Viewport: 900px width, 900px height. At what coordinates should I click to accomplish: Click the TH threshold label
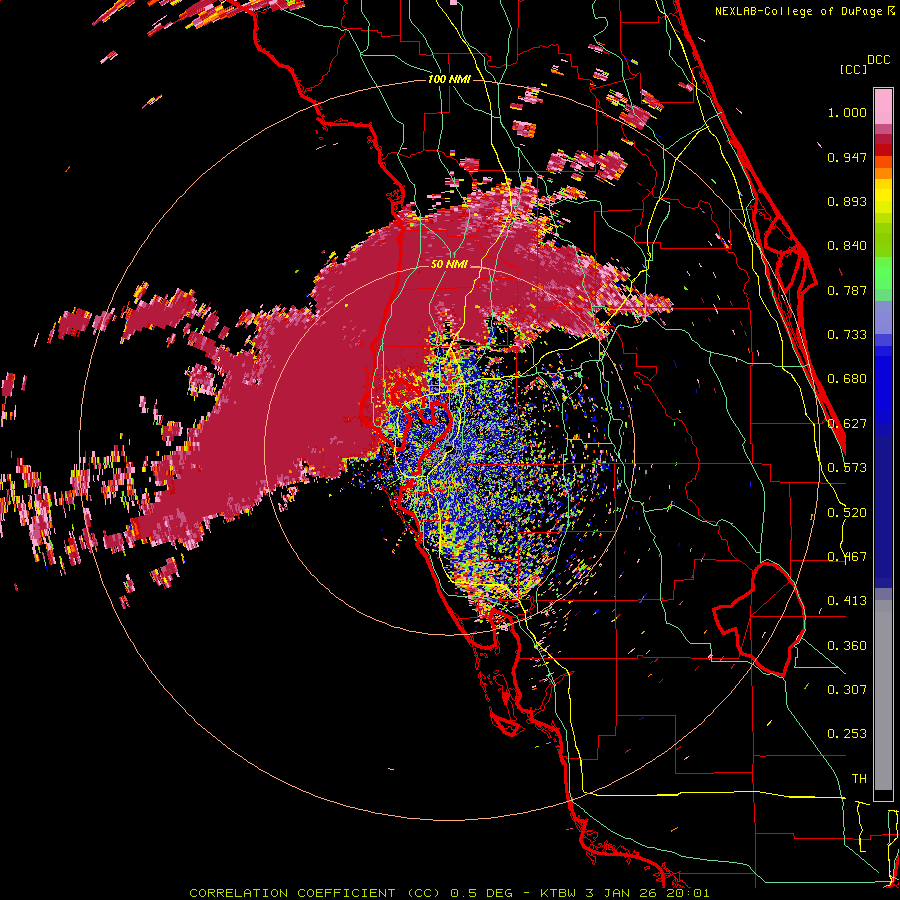pyautogui.click(x=859, y=779)
